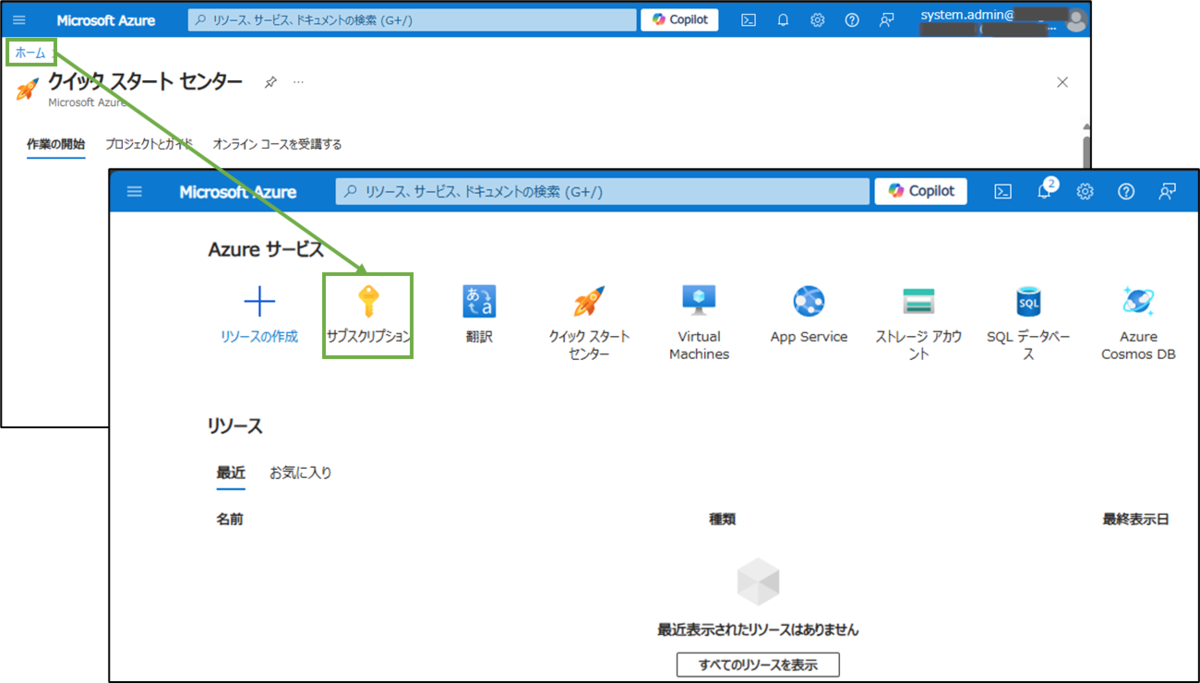Click すべてのリソースを表示 button
Screen dimensions: 1200x683
(x=758, y=665)
